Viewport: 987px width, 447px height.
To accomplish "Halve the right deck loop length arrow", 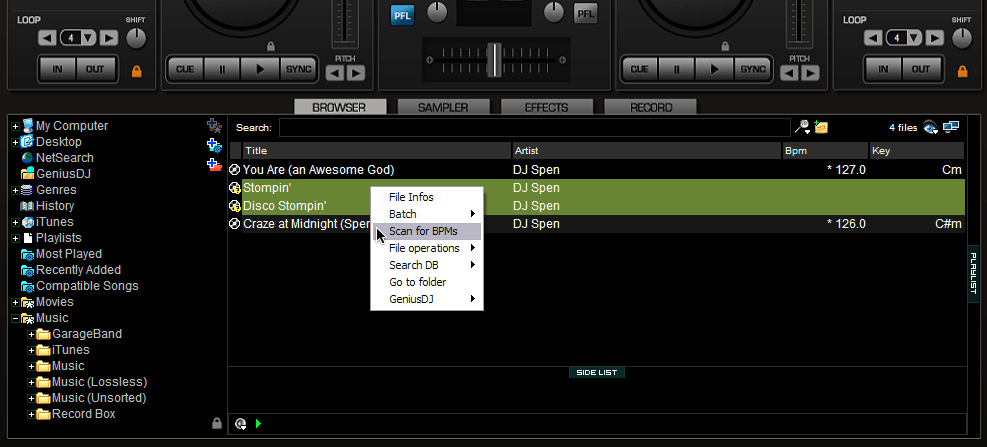I will coord(873,38).
